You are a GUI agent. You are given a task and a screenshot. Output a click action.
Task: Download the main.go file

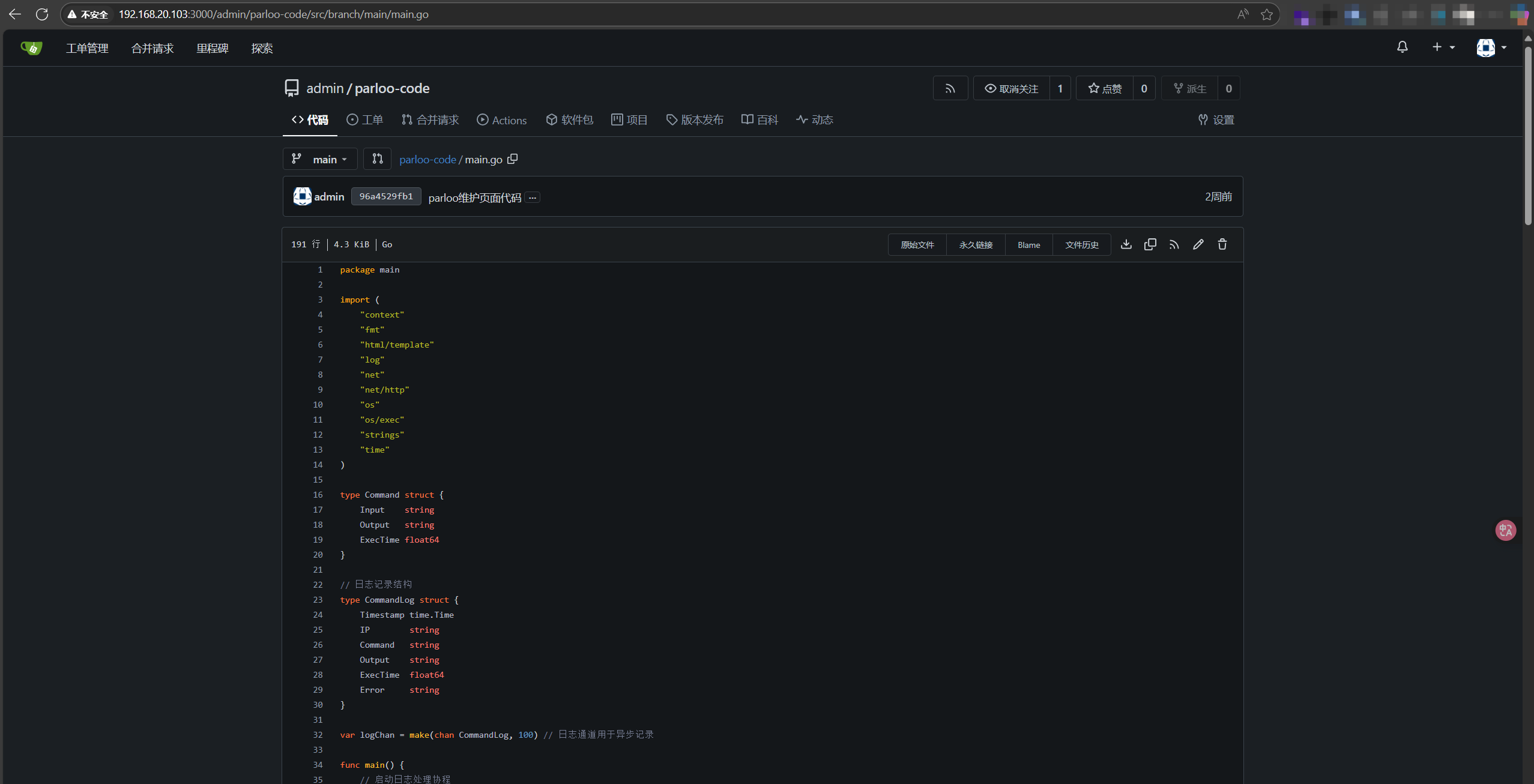[1126, 244]
